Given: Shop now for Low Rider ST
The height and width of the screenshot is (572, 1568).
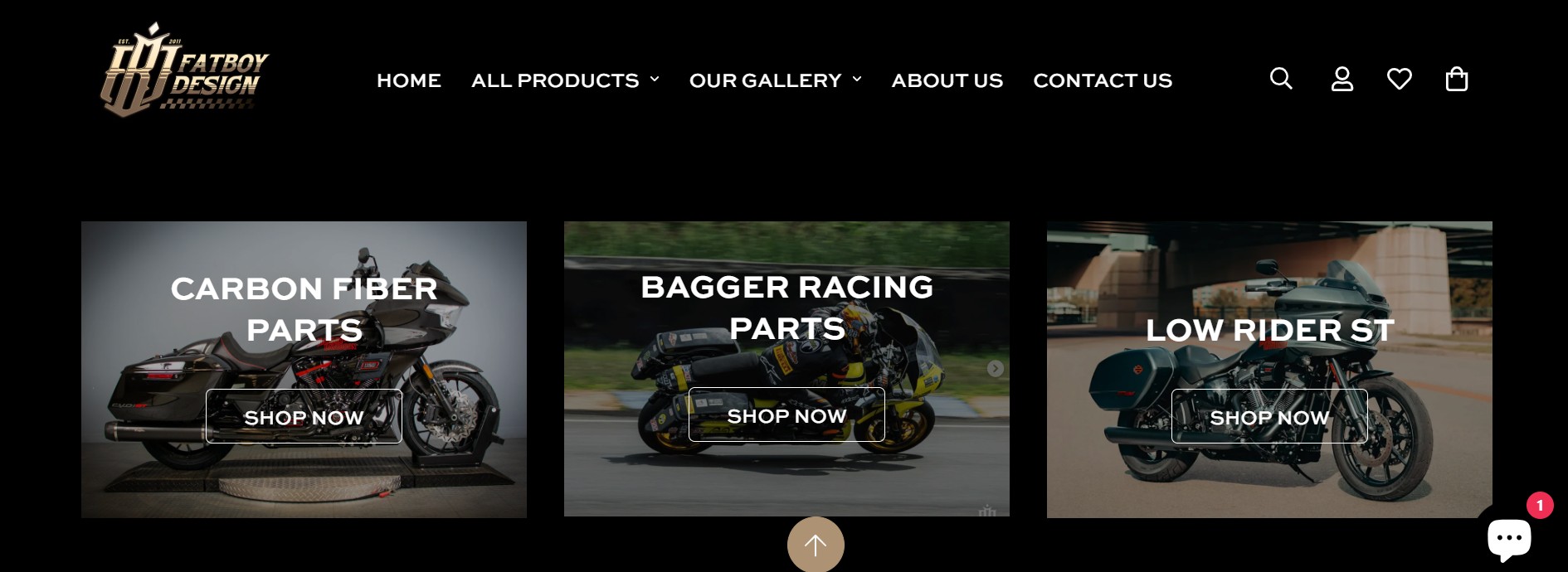Looking at the screenshot, I should pyautogui.click(x=1269, y=417).
